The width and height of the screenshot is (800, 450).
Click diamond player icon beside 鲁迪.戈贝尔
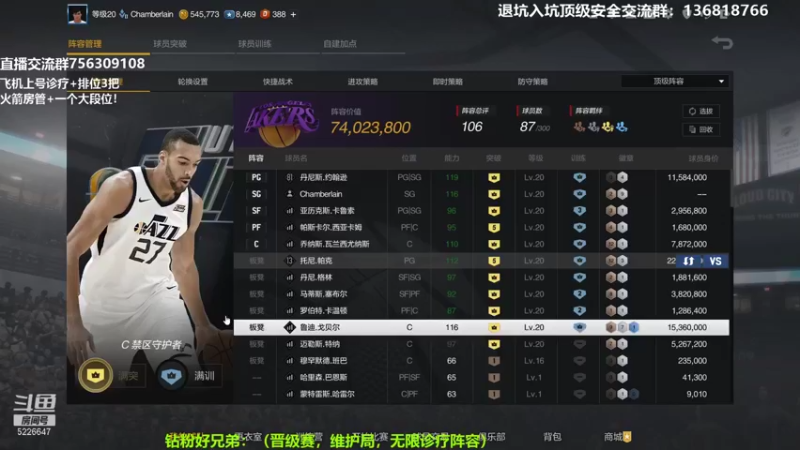[x=289, y=328]
